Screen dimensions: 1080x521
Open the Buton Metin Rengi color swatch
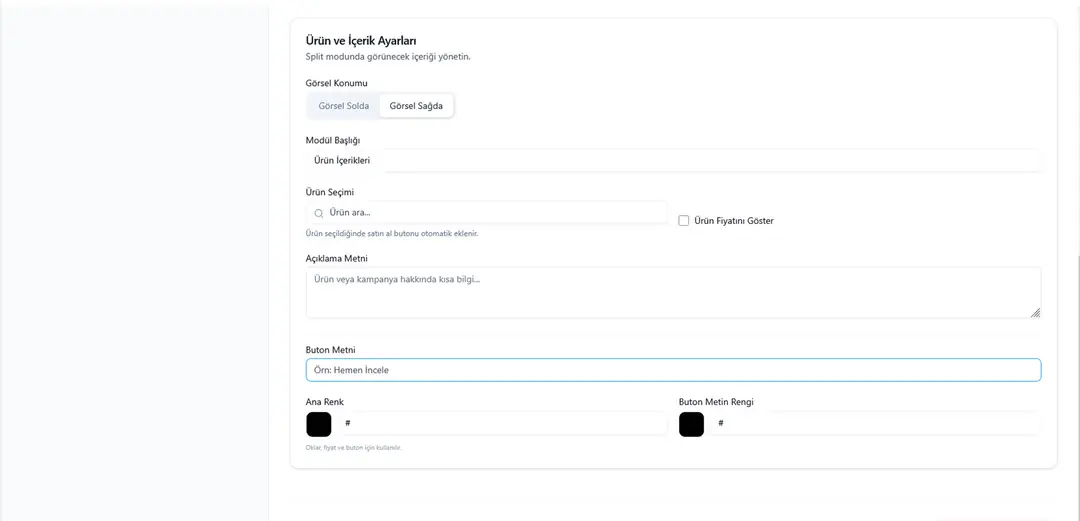click(691, 424)
